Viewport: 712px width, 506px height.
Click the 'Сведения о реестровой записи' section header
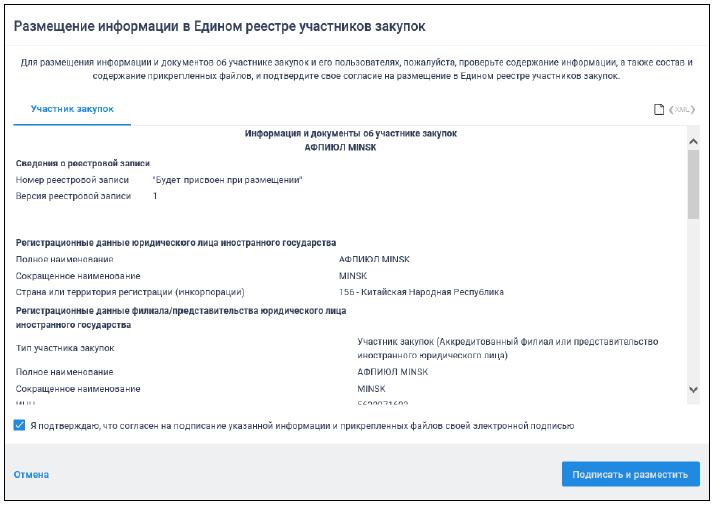tap(83, 163)
